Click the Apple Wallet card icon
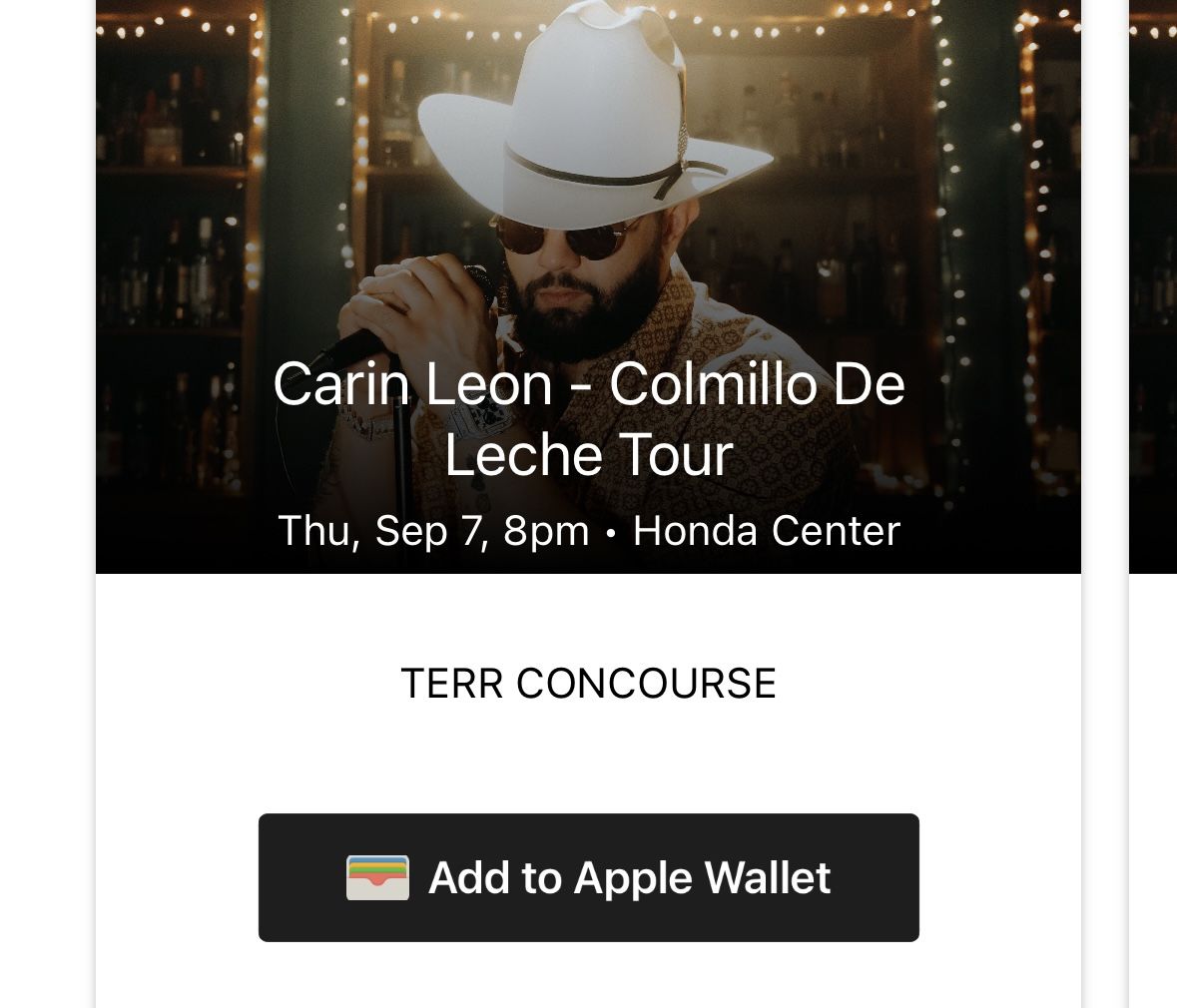The height and width of the screenshot is (1008, 1177). pos(377,877)
